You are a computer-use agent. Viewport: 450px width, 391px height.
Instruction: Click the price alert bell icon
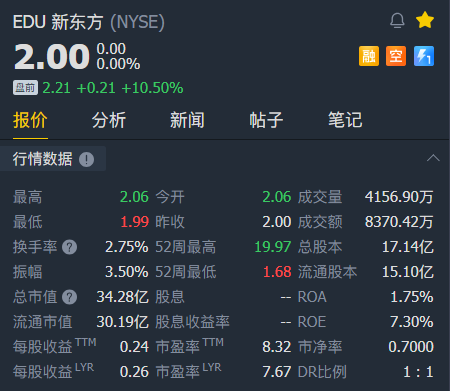tap(397, 21)
